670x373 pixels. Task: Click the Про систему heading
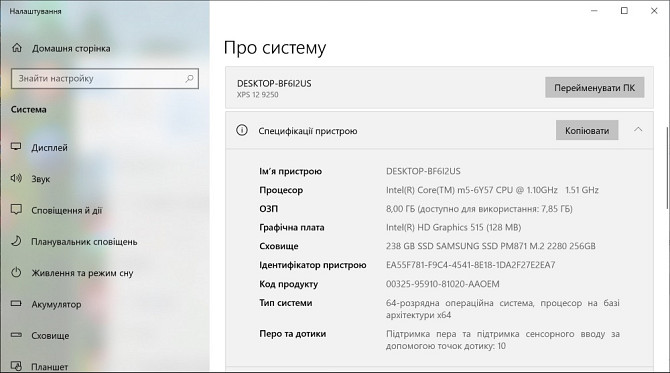click(275, 47)
